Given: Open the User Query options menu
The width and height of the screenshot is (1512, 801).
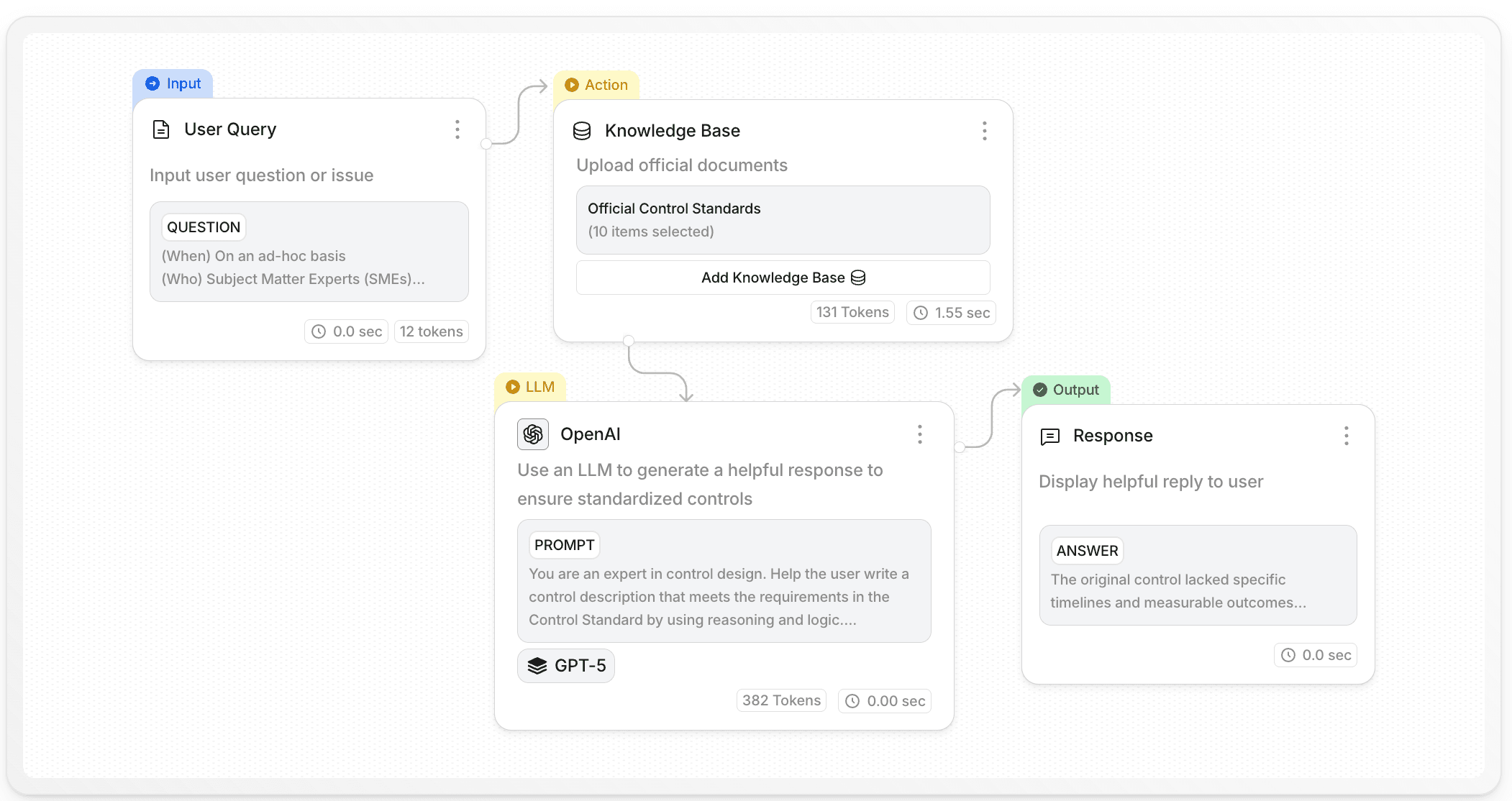Looking at the screenshot, I should point(457,129).
